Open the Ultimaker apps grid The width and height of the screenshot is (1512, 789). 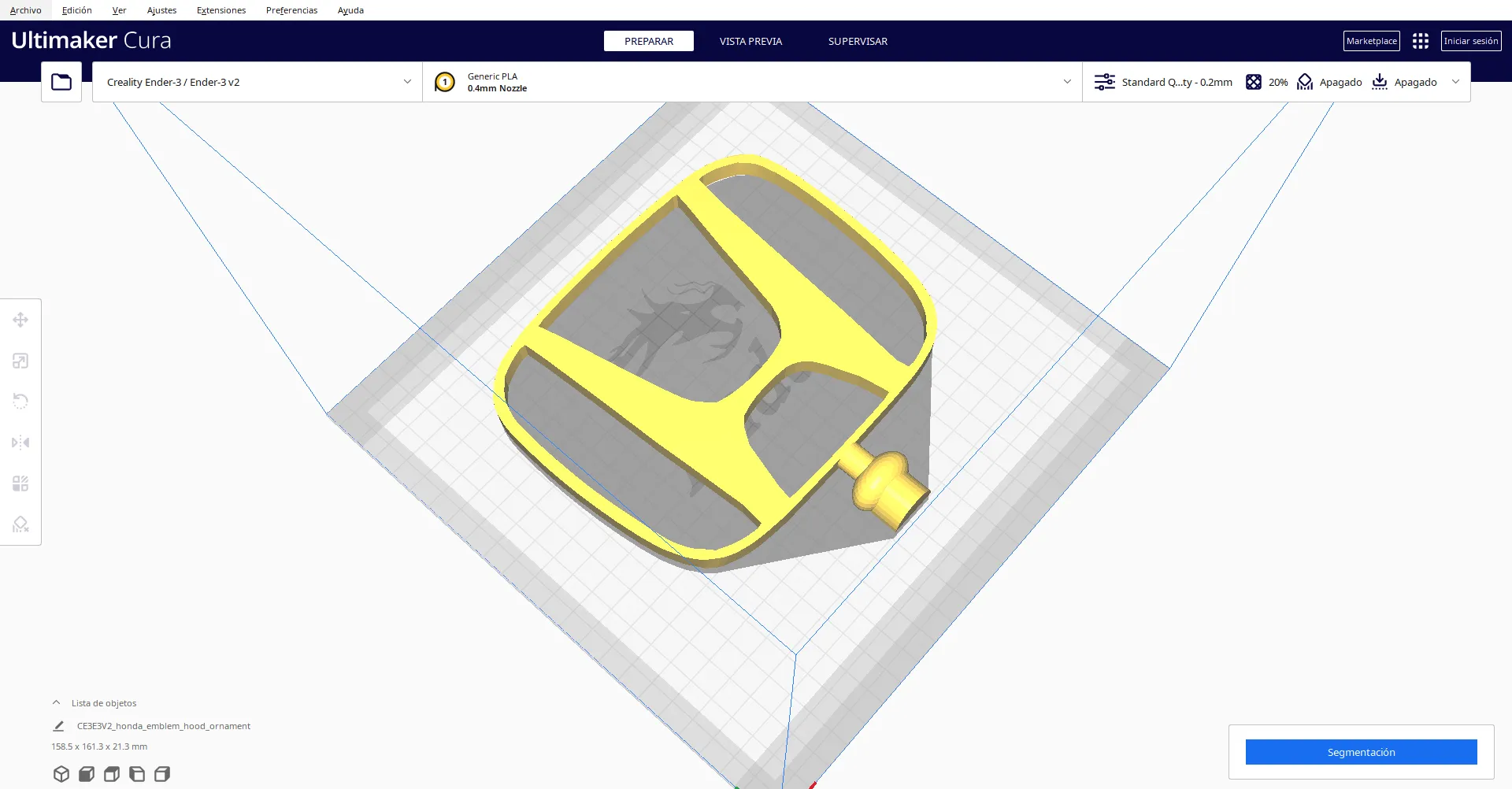[x=1421, y=41]
